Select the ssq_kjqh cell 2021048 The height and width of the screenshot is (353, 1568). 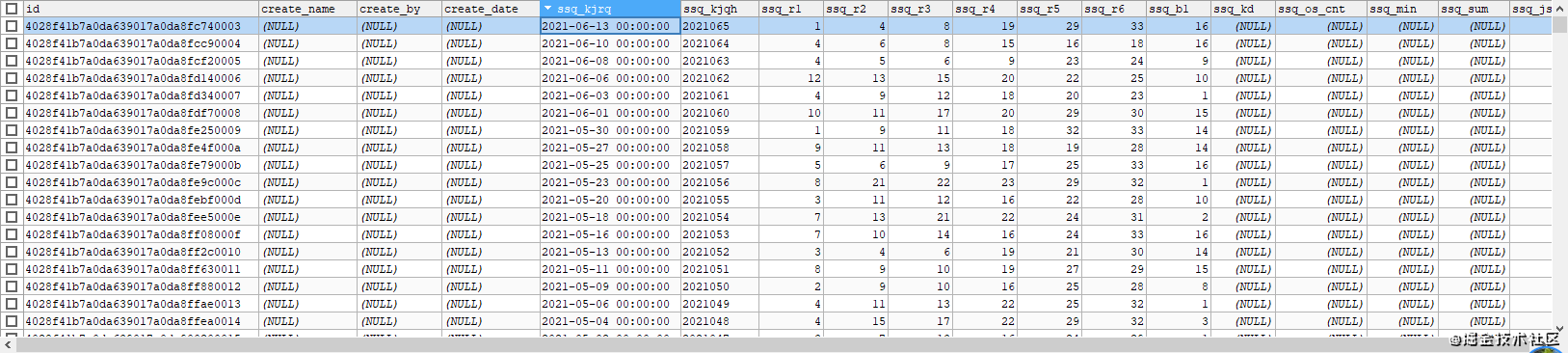click(x=720, y=321)
